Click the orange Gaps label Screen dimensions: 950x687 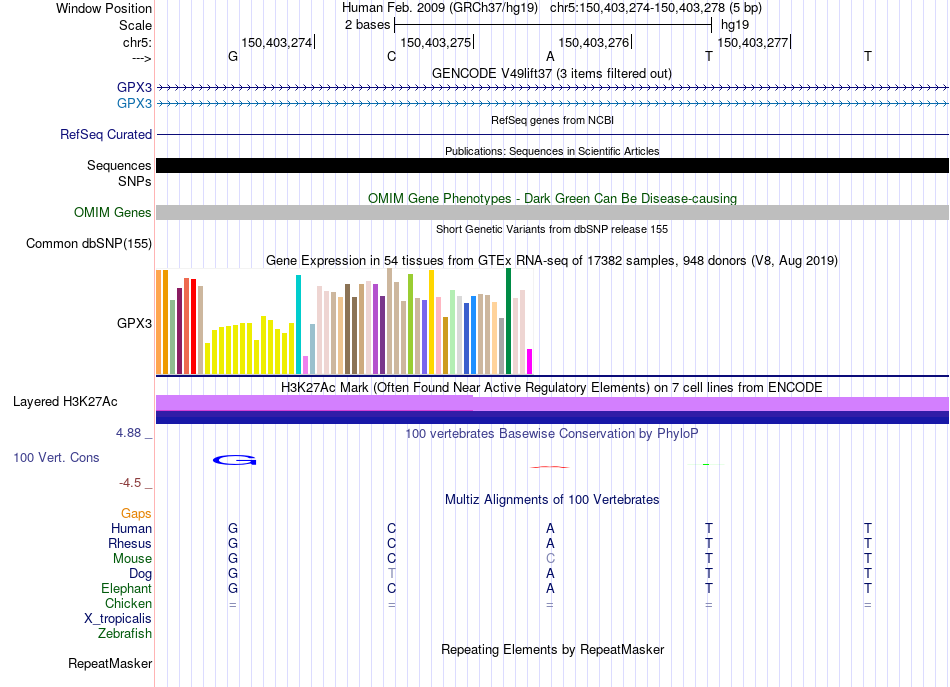click(x=136, y=514)
